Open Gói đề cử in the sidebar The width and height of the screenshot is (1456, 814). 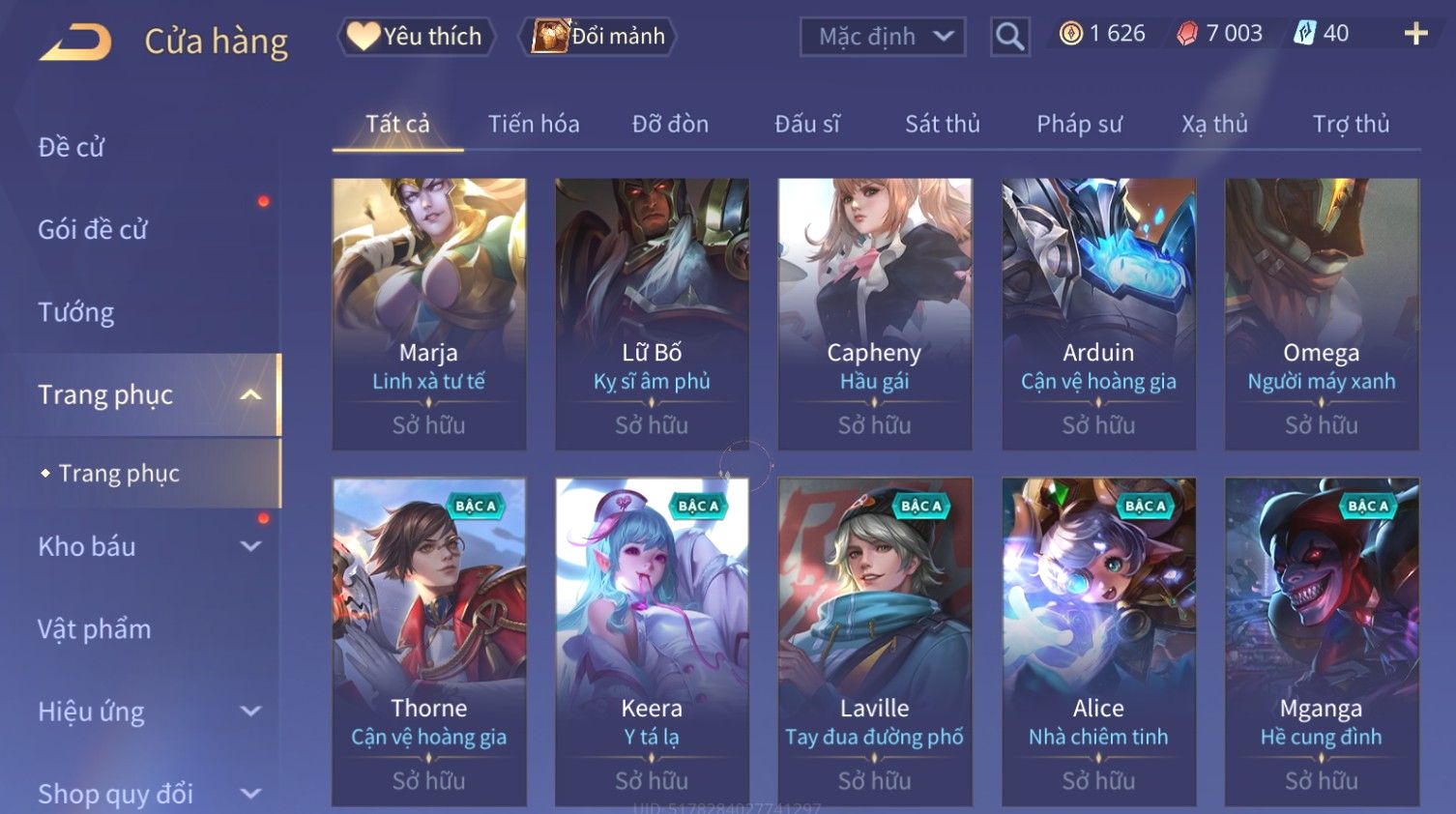(93, 229)
